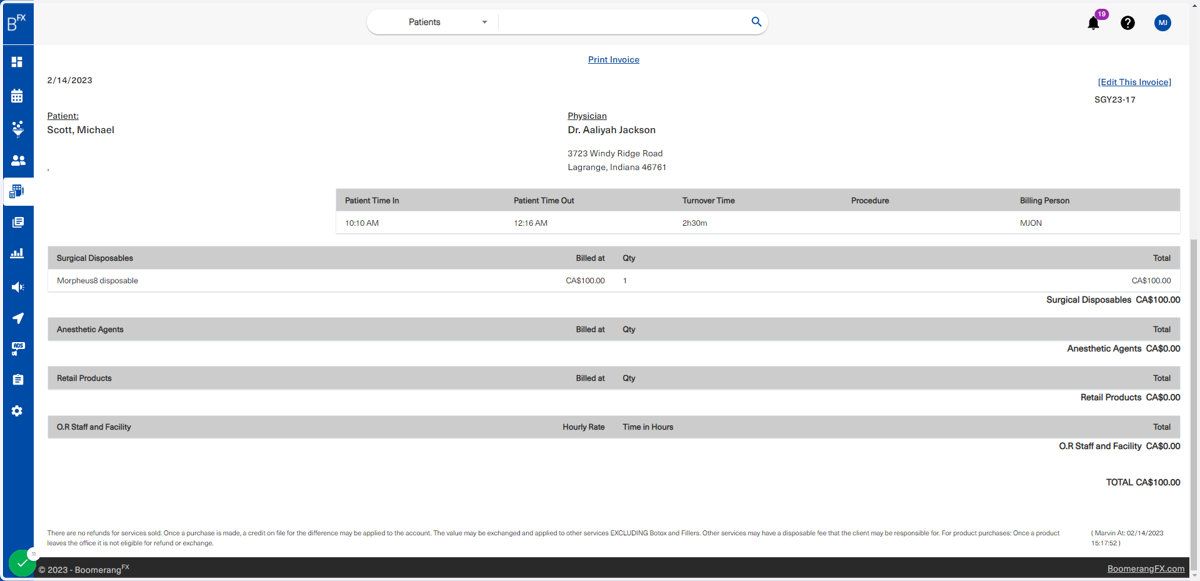Viewport: 1200px width, 581px height.
Task: Open the clipboard icon in sidebar
Action: point(17,380)
